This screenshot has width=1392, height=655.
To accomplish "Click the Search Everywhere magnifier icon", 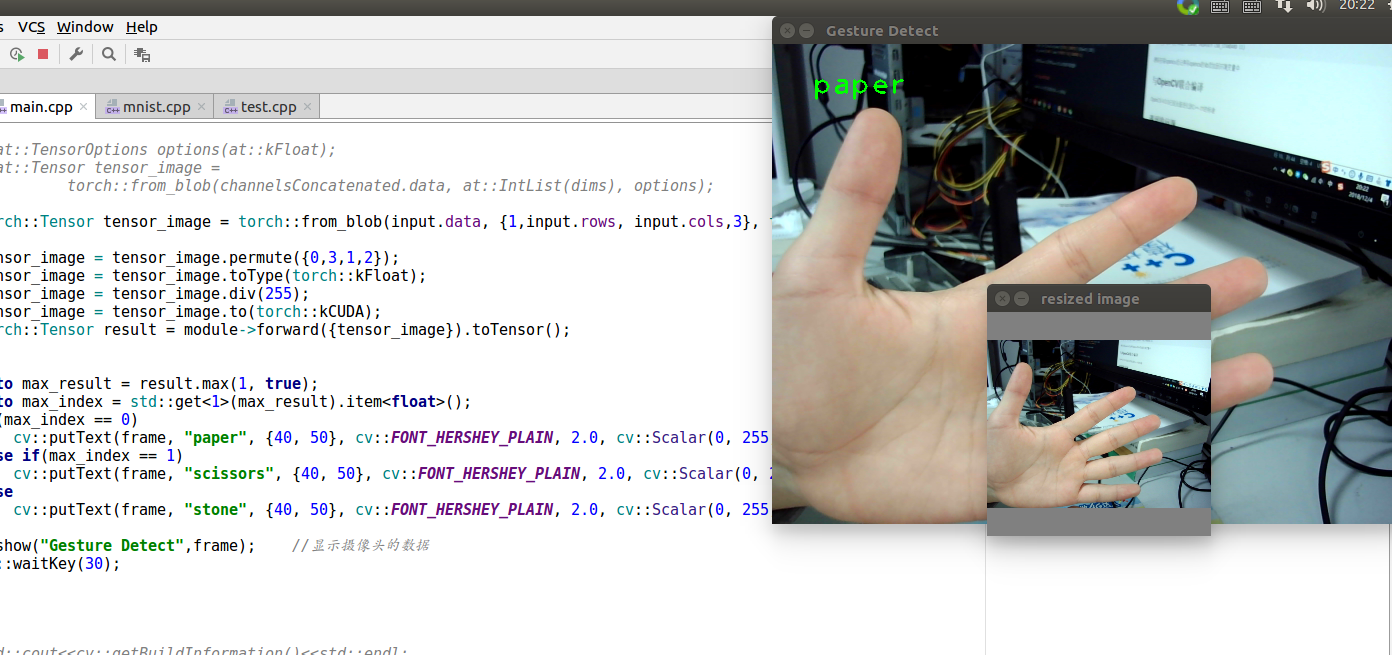I will pos(109,54).
